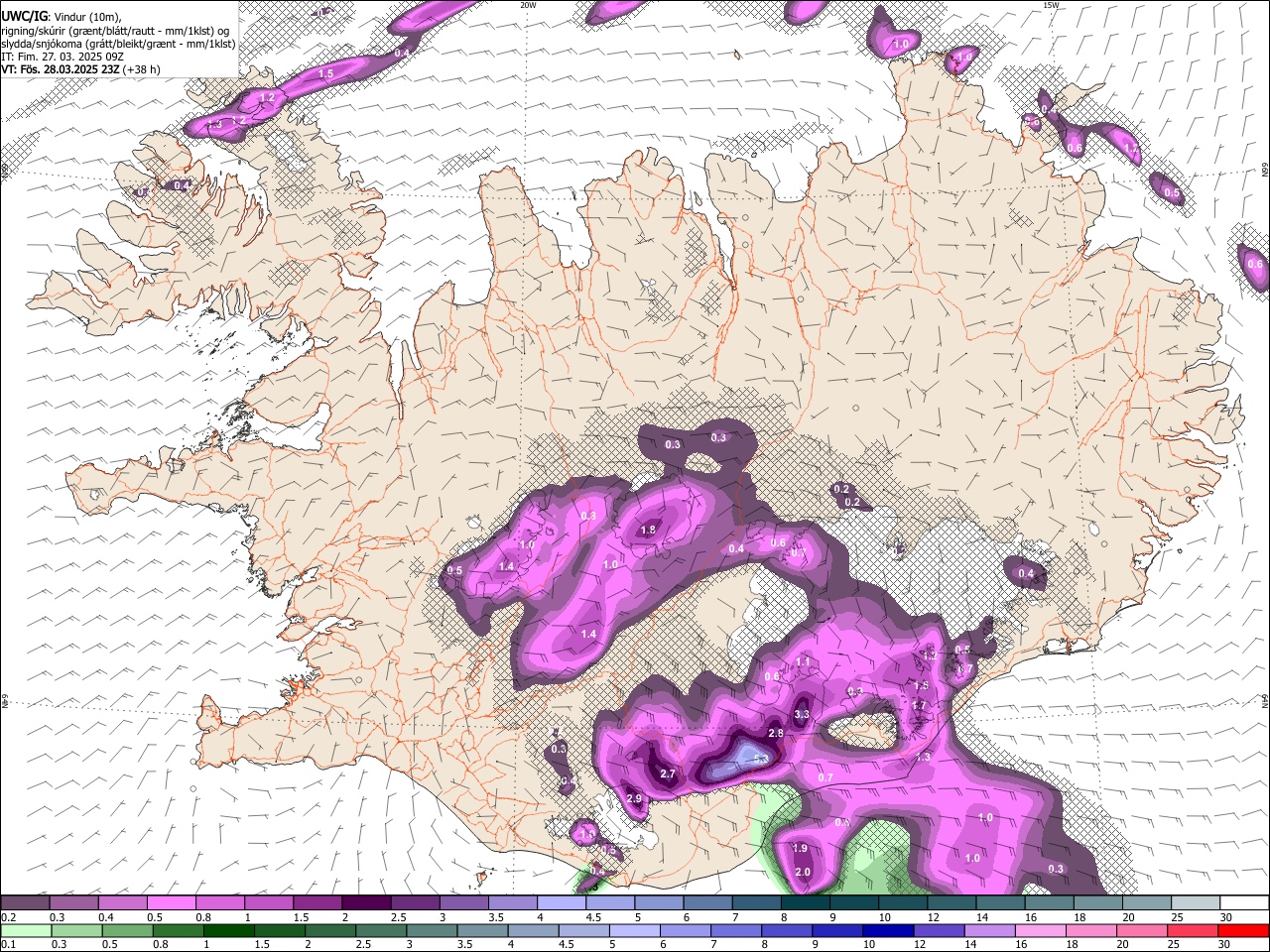The image size is (1270, 952).
Task: Click the 0.2–0.3 swatch in upper purple legend
Action: 25,903
